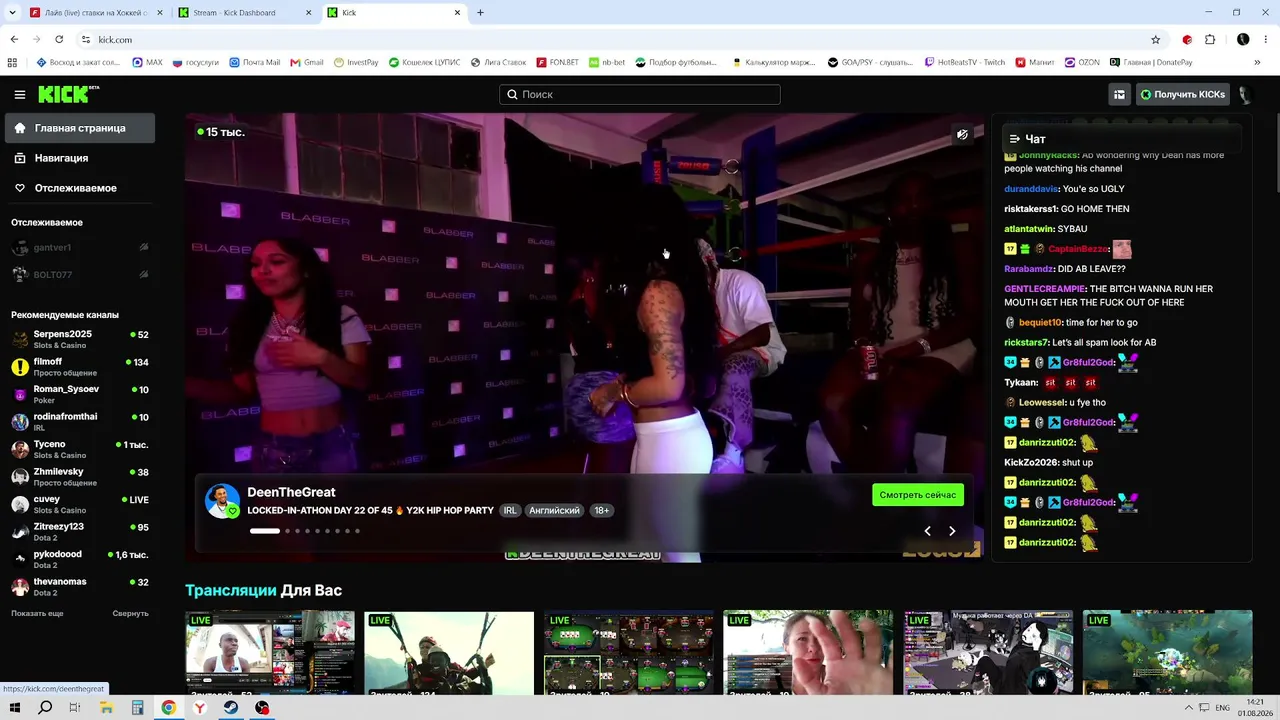Show more bookmarks chevron
Image resolution: width=1280 pixels, height=720 pixels.
click(1257, 62)
